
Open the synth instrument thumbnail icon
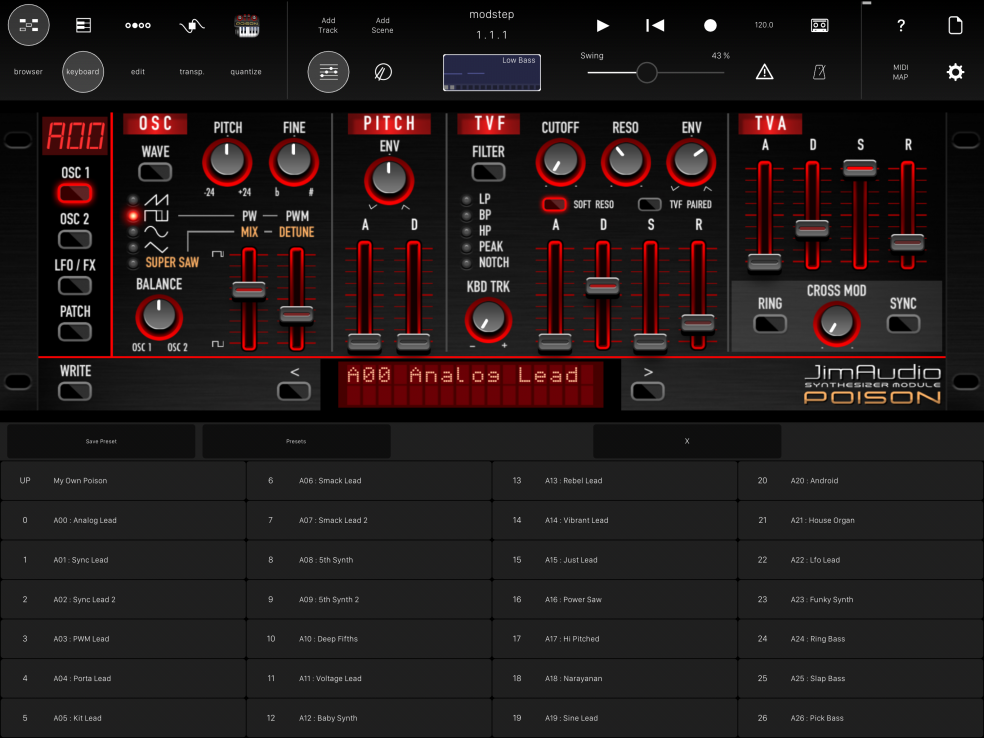coord(246,26)
